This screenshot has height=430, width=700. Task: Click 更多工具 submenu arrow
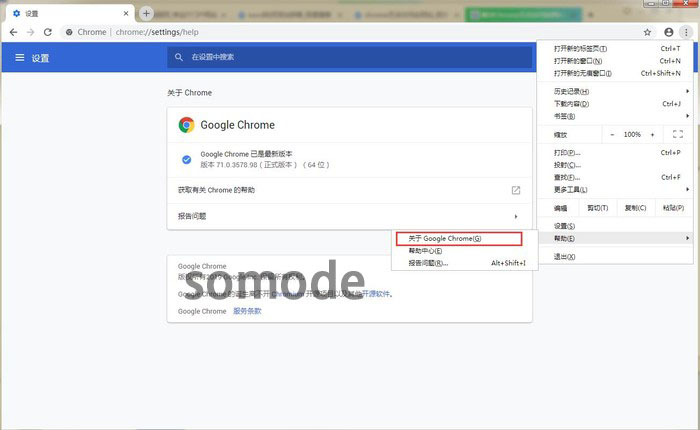coord(688,189)
